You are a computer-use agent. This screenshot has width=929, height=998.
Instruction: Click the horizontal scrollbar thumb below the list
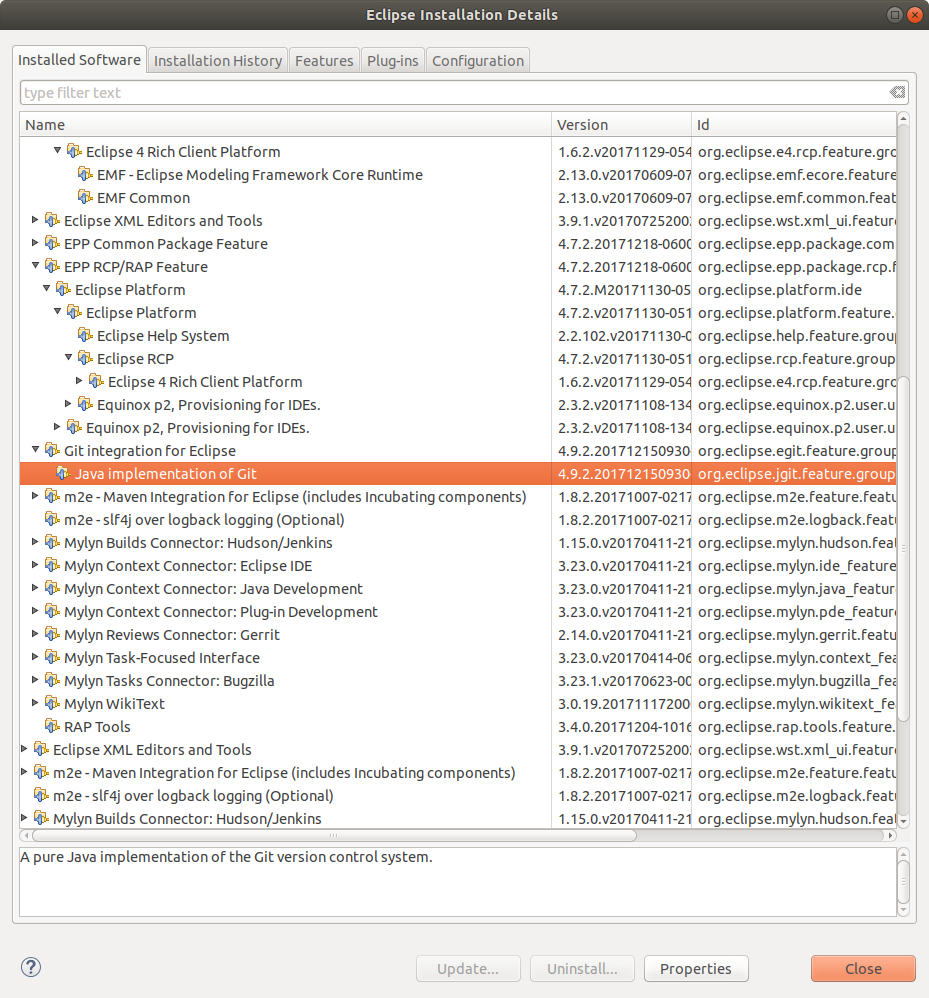pyautogui.click(x=334, y=835)
